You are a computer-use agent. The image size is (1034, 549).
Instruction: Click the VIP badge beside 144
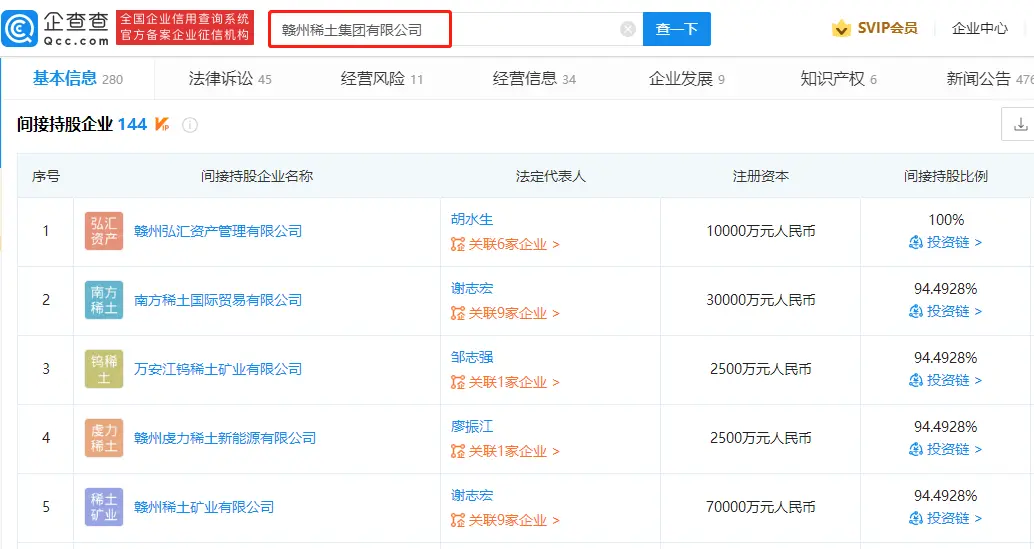[x=162, y=124]
